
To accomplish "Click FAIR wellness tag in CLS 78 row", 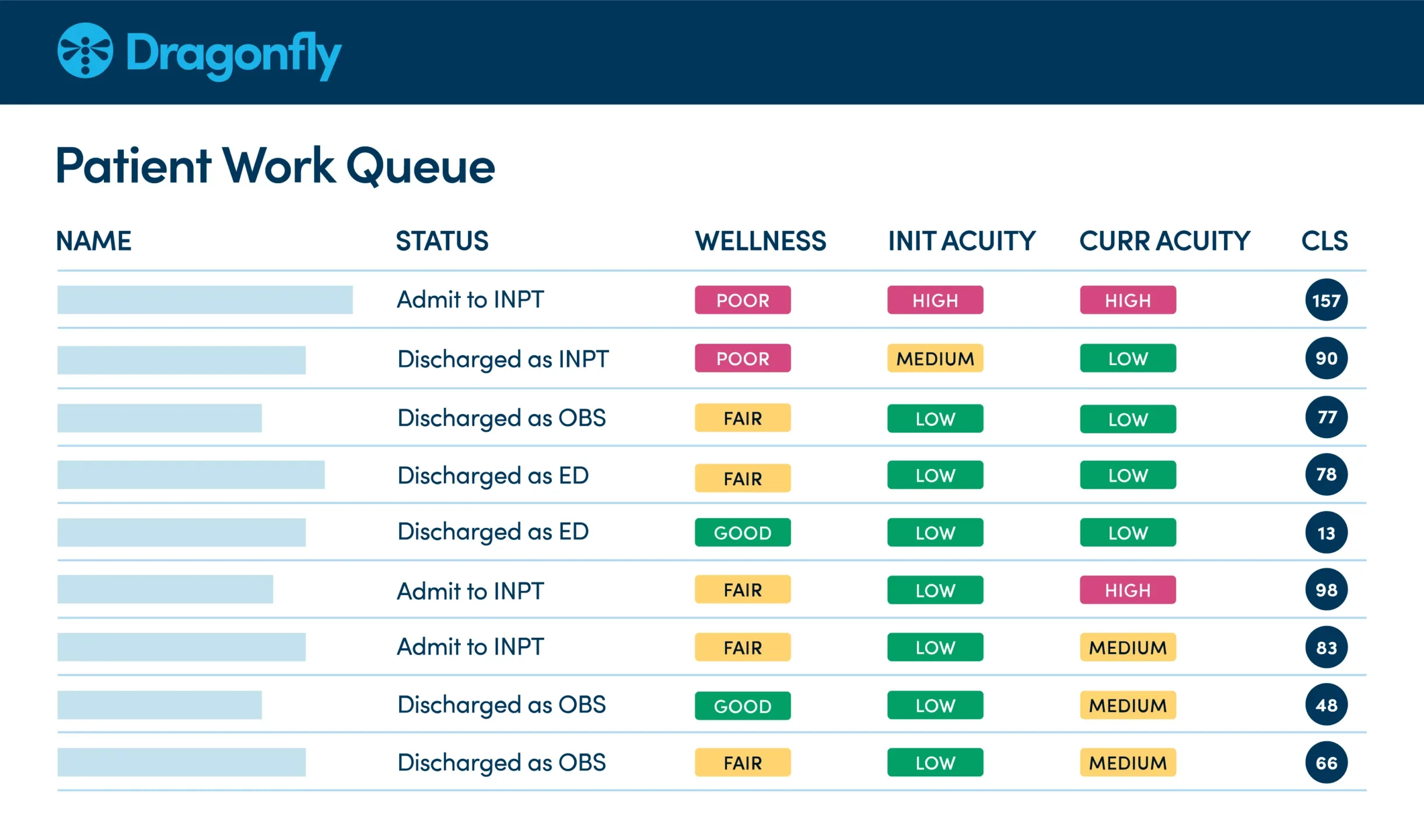I will pyautogui.click(x=743, y=478).
